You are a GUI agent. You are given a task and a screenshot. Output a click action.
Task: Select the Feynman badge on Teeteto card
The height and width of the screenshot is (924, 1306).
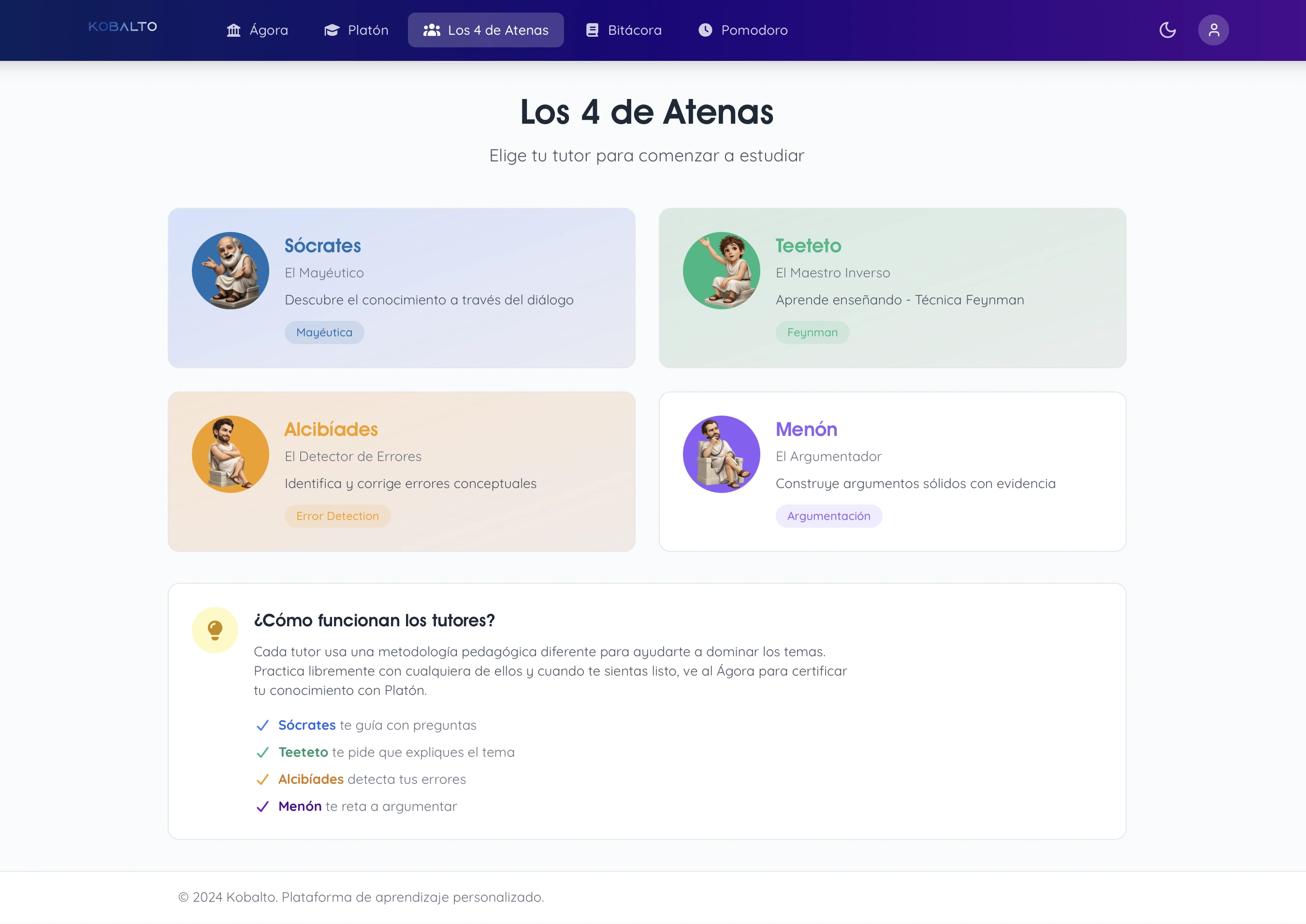click(x=812, y=332)
